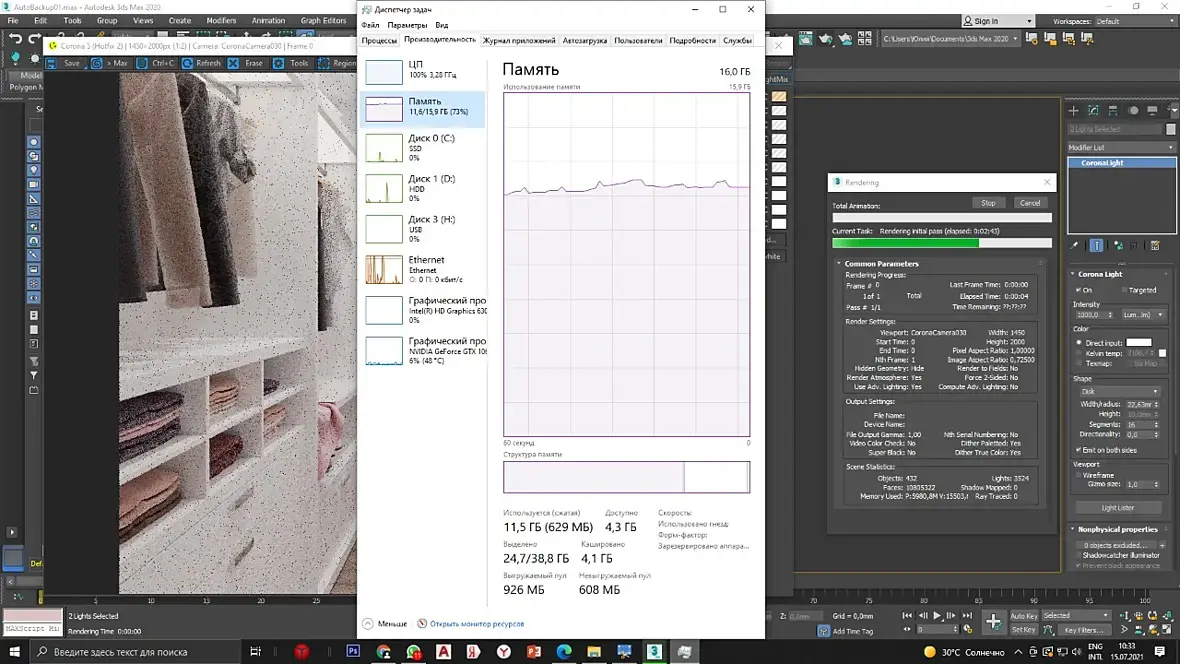Click the Ctrl+C copy button in frame buffer
1180x664 pixels.
click(x=156, y=63)
